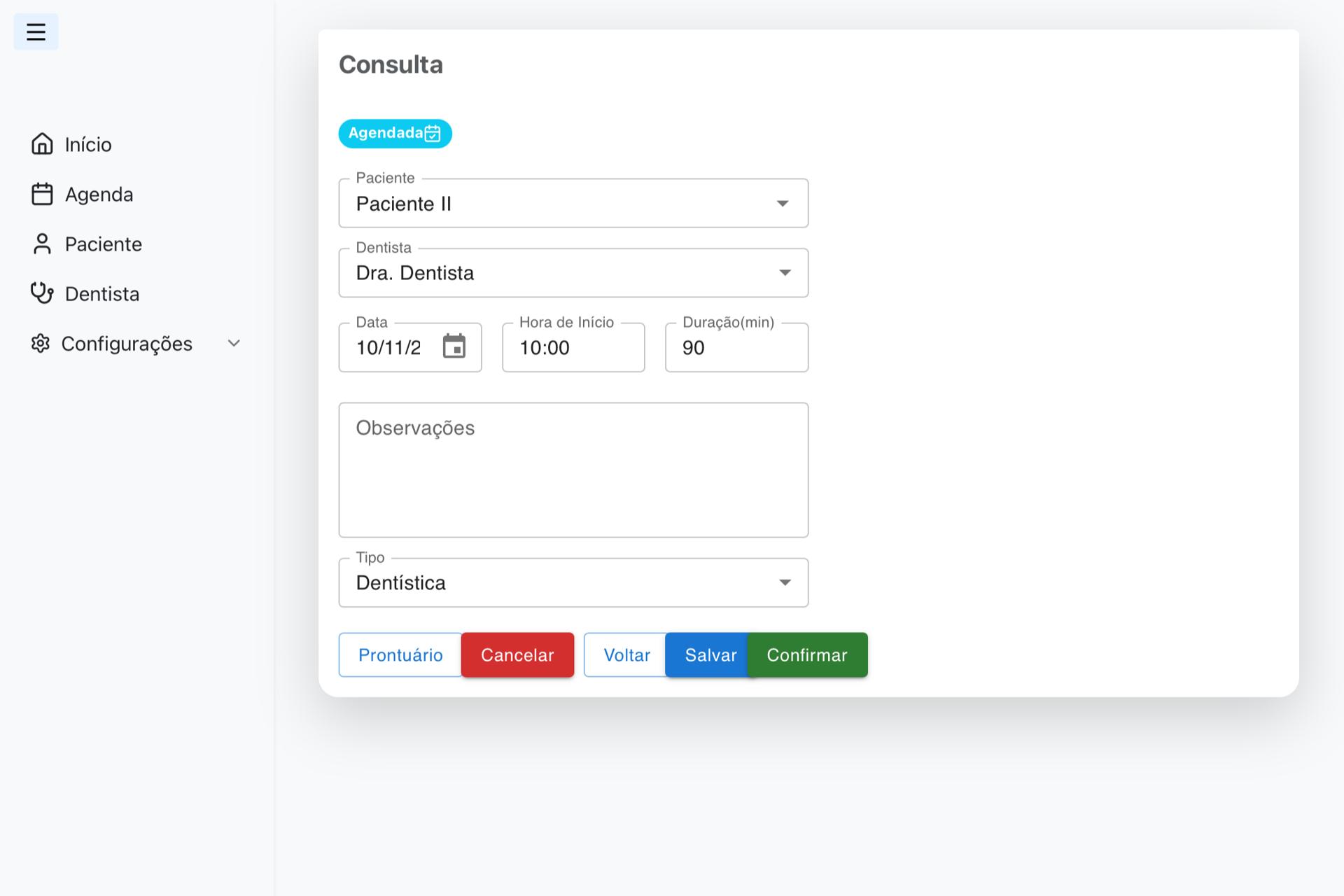Image resolution: width=1344 pixels, height=896 pixels.
Task: Click inside the Observações text area
Action: [573, 469]
